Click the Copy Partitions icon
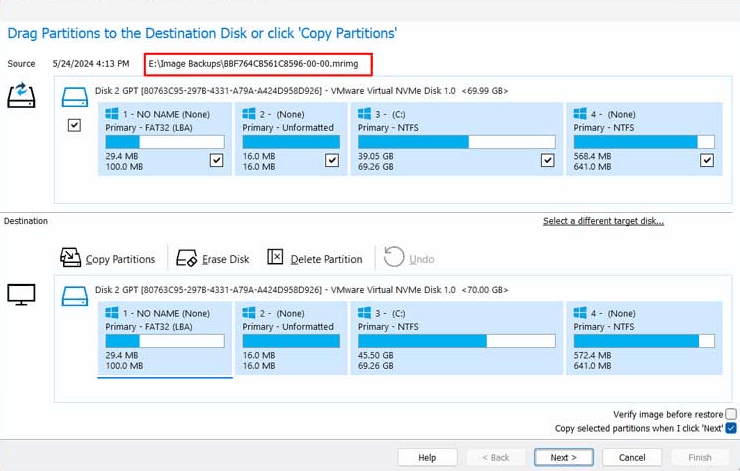 [x=70, y=258]
